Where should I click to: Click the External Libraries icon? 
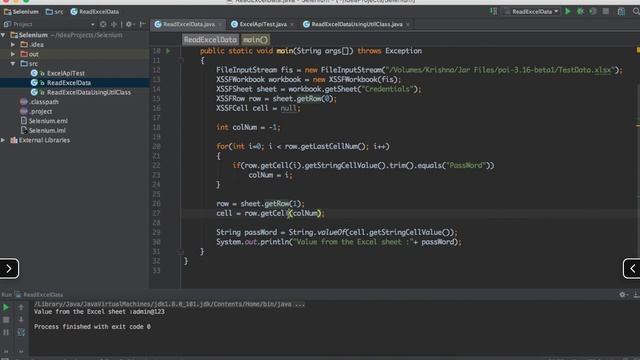tap(13, 140)
